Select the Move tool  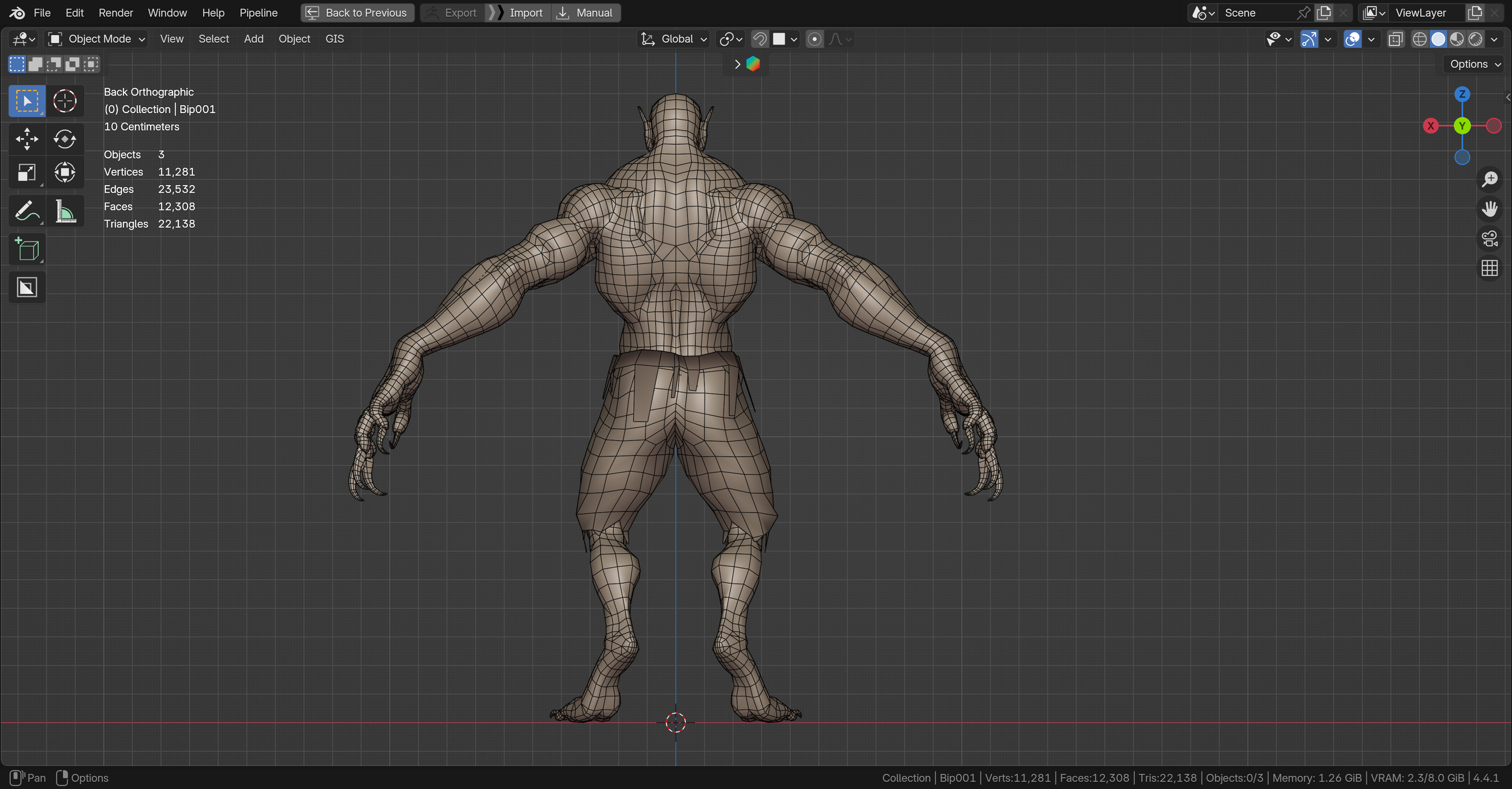coord(27,139)
